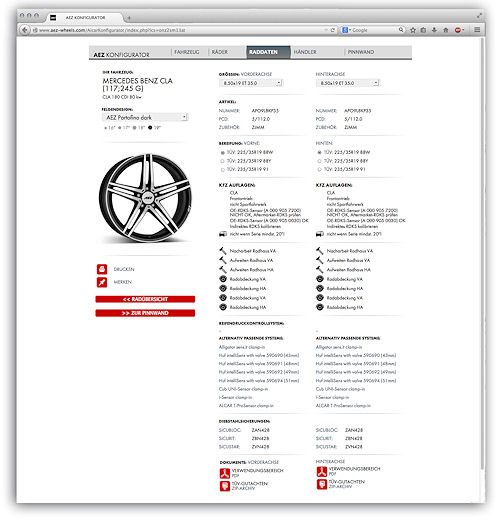500x521 pixels.
Task: Choose the 18" wheel size dot
Action: click(x=135, y=128)
